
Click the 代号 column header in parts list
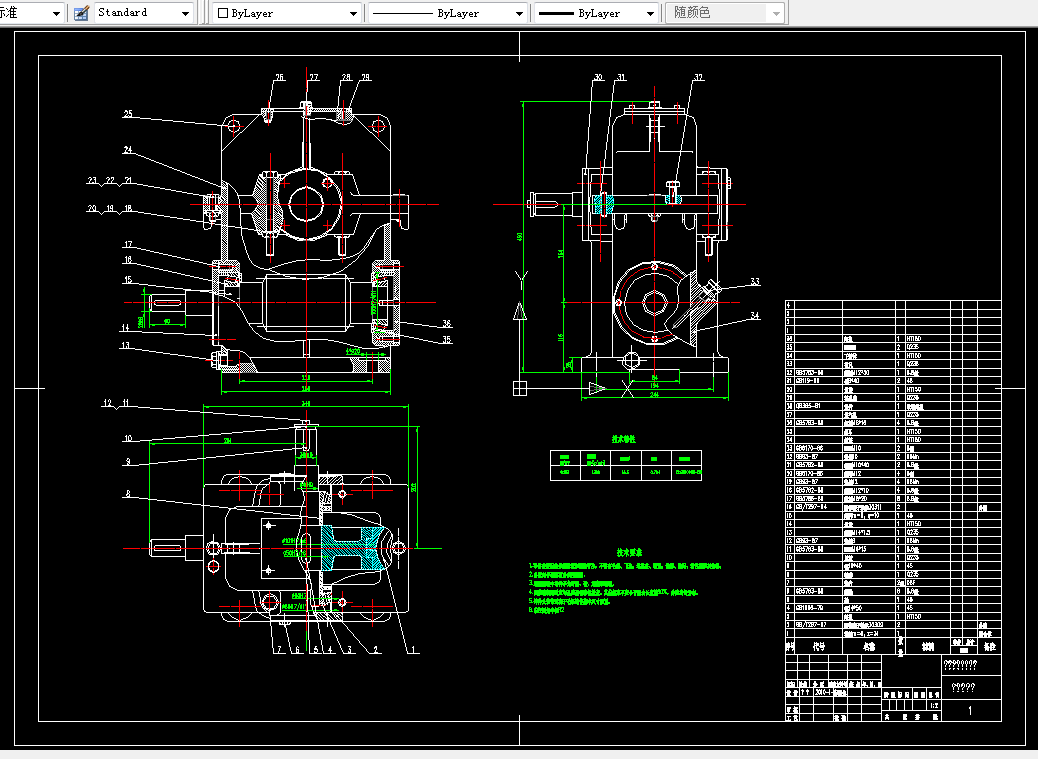click(819, 647)
